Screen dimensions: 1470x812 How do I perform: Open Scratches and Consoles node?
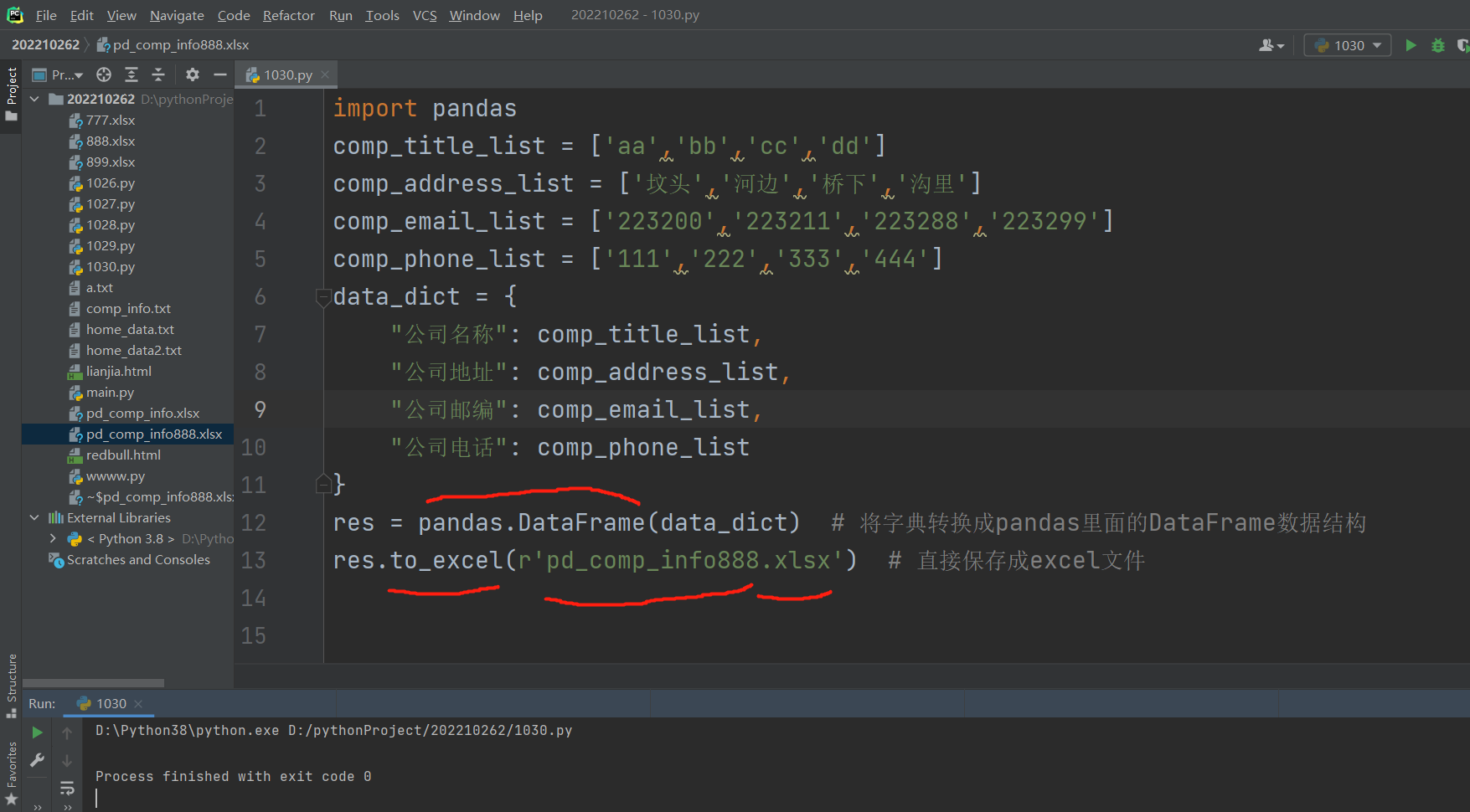tap(138, 559)
